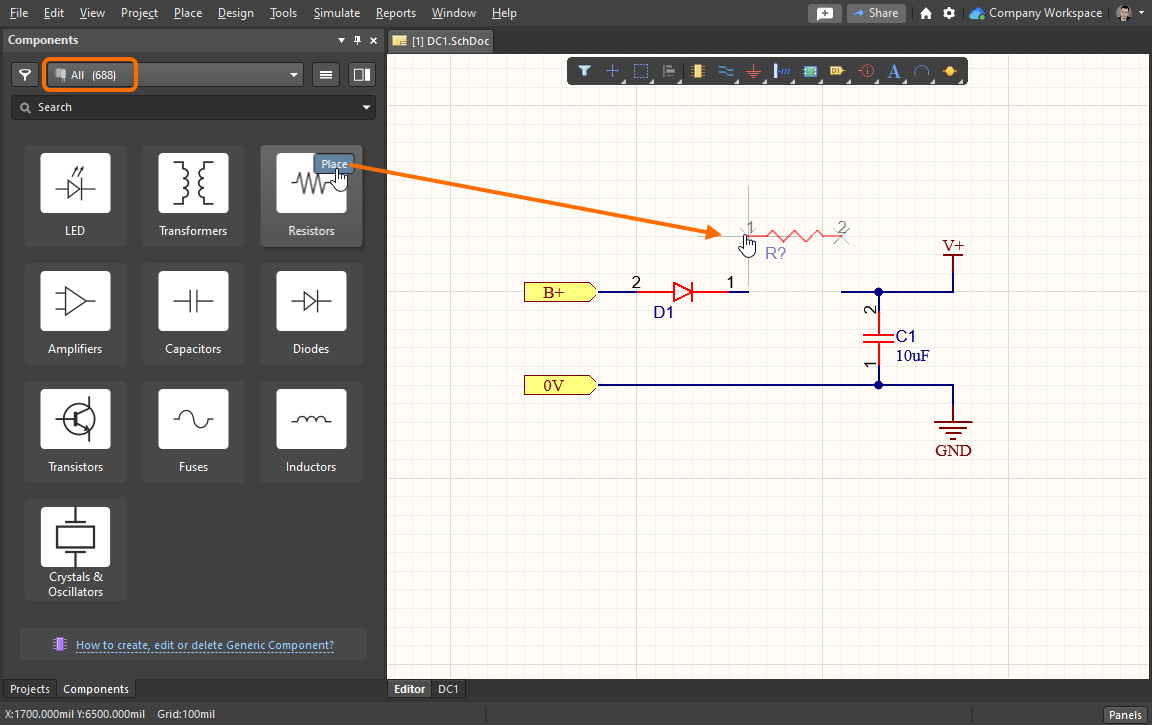The height and width of the screenshot is (725, 1152).
Task: Open the home page icon
Action: (926, 13)
